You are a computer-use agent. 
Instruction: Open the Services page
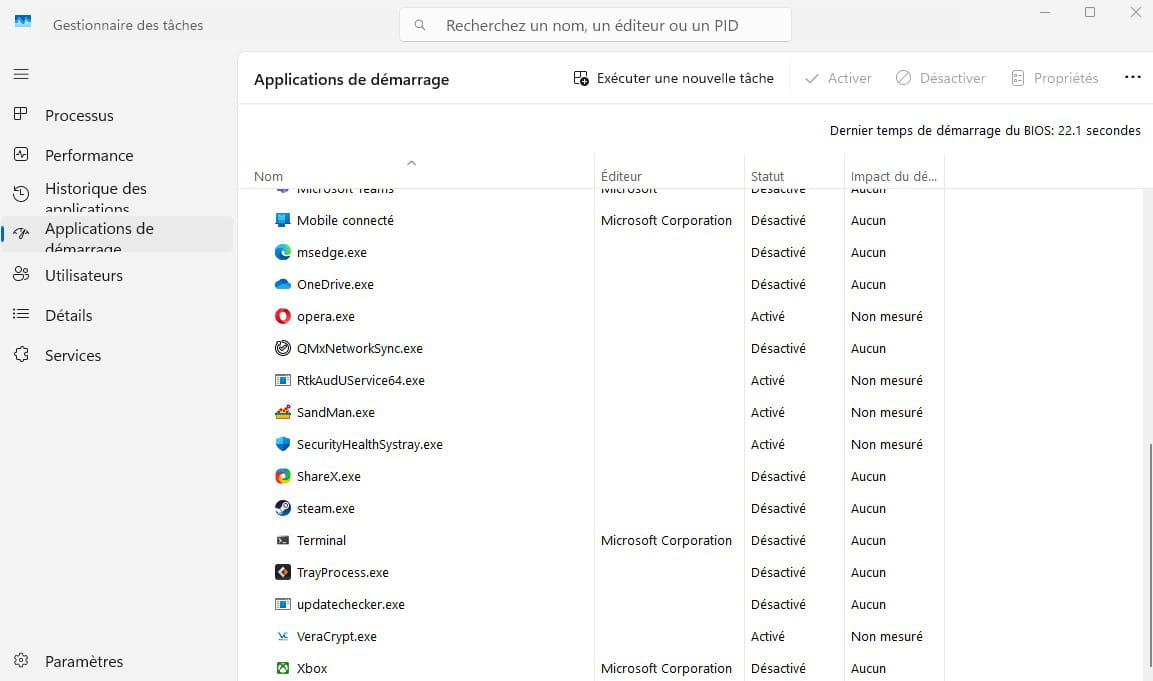73,355
